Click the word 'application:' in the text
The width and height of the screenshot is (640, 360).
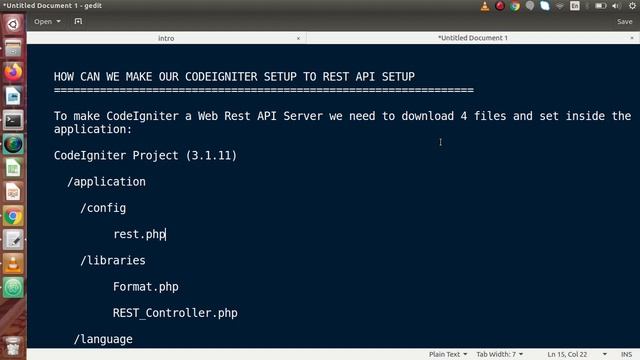pyautogui.click(x=93, y=129)
